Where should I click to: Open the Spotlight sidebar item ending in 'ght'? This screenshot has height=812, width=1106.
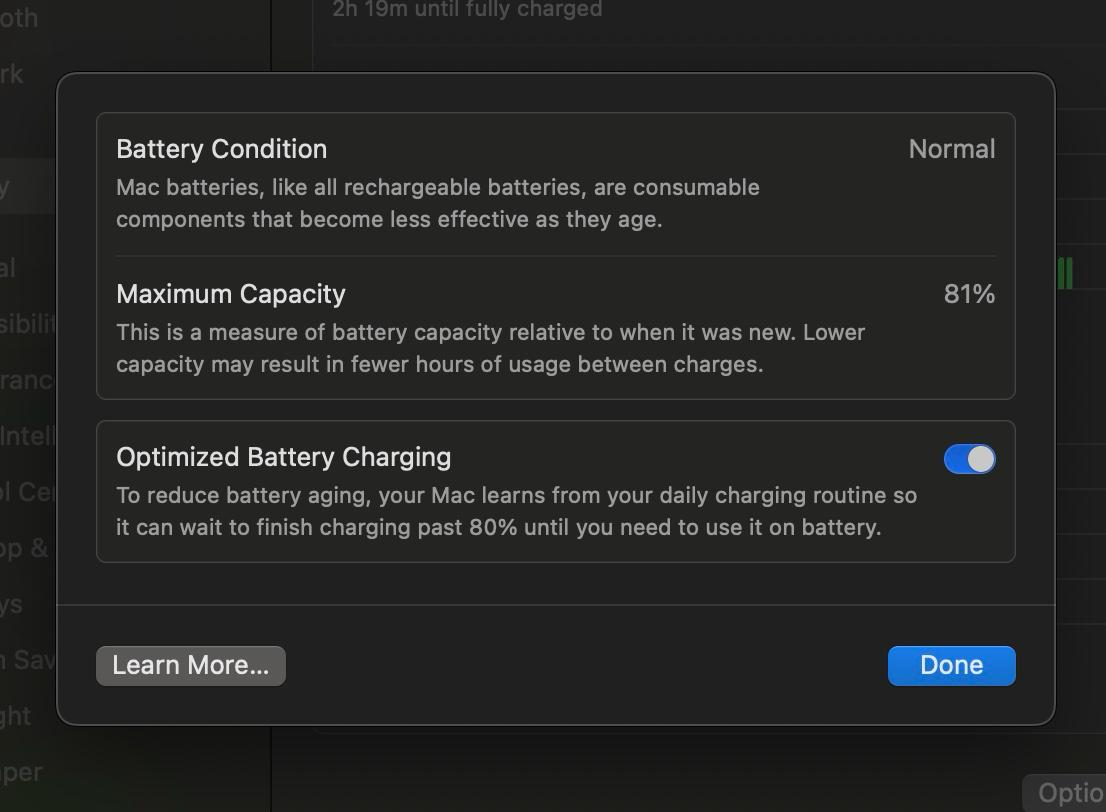16,715
